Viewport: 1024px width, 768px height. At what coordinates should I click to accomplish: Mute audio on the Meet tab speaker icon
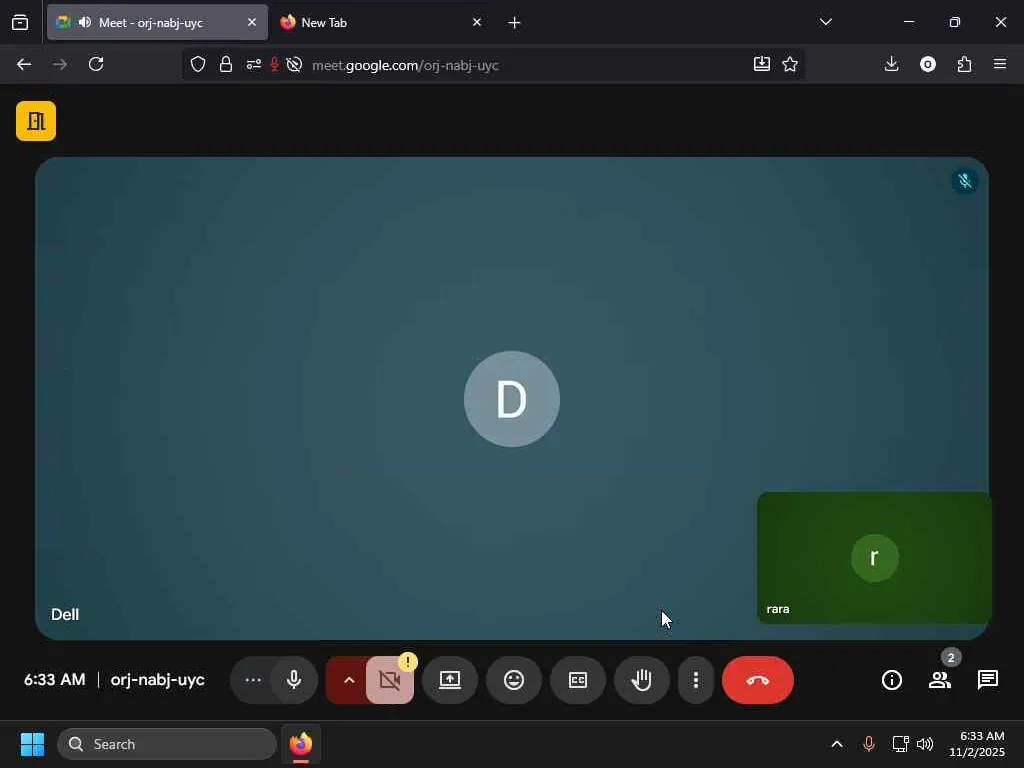[x=85, y=22]
